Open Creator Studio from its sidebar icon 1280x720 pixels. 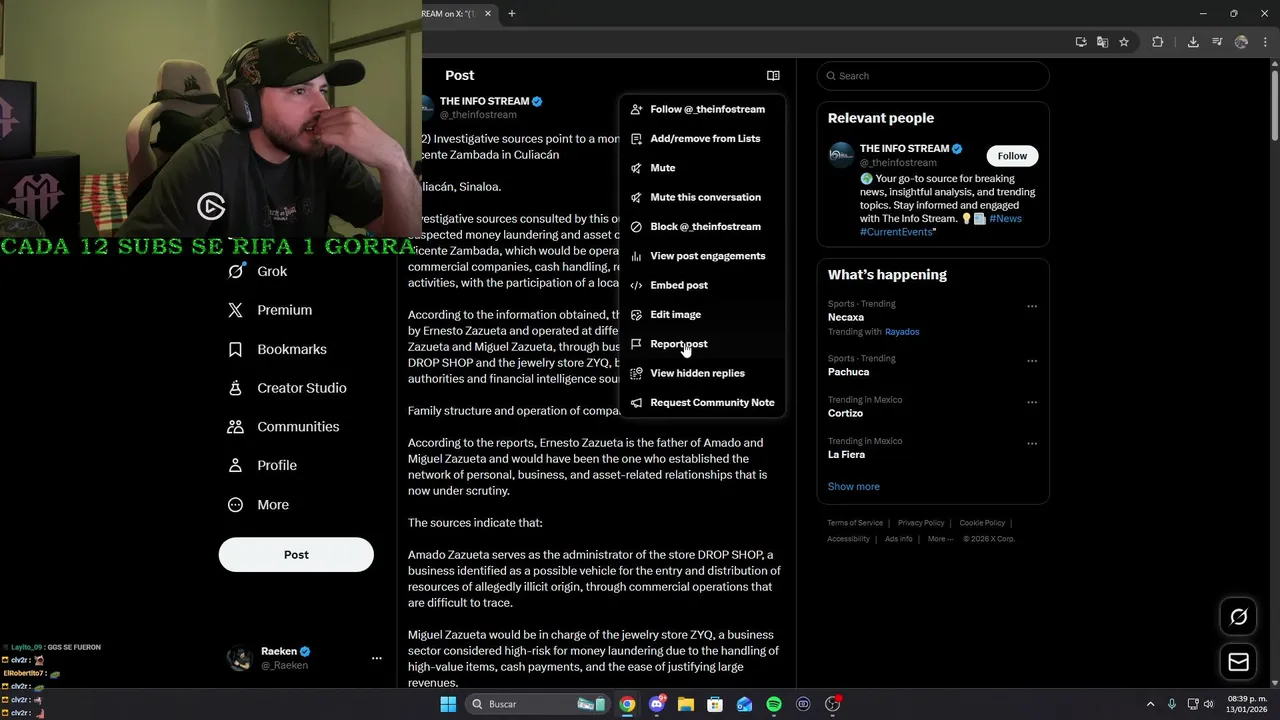tap(236, 388)
